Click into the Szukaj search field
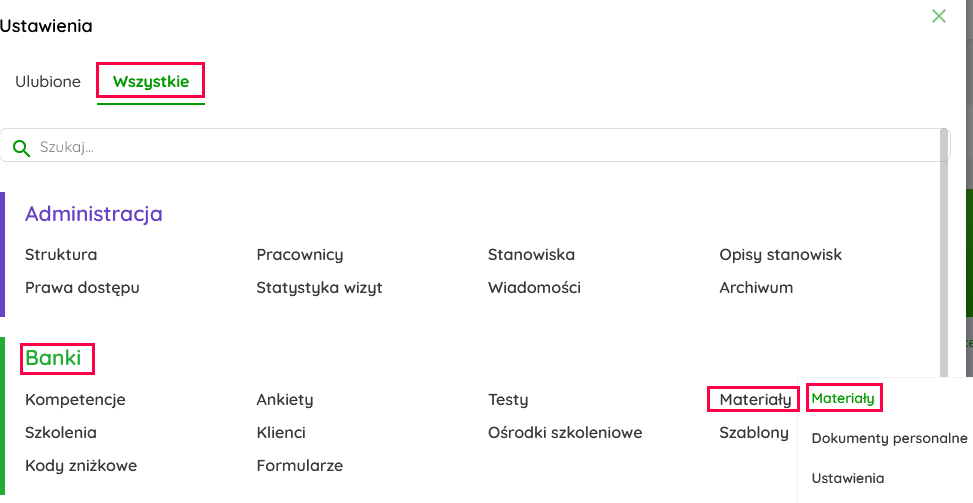The width and height of the screenshot is (973, 503). [x=480, y=147]
